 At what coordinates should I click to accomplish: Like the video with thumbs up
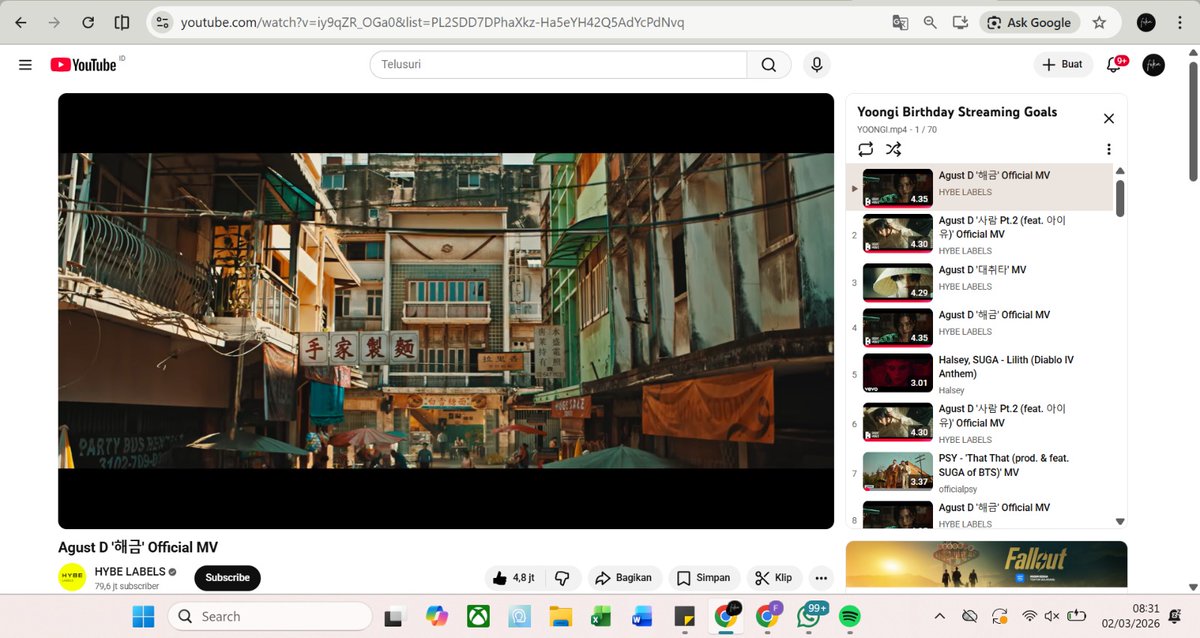pyautogui.click(x=514, y=578)
